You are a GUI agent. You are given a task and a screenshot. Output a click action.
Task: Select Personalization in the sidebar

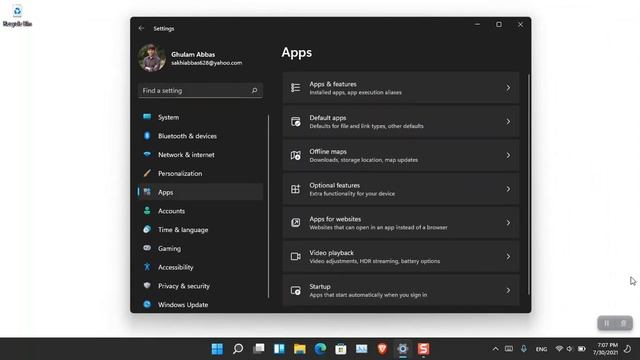[200, 173]
